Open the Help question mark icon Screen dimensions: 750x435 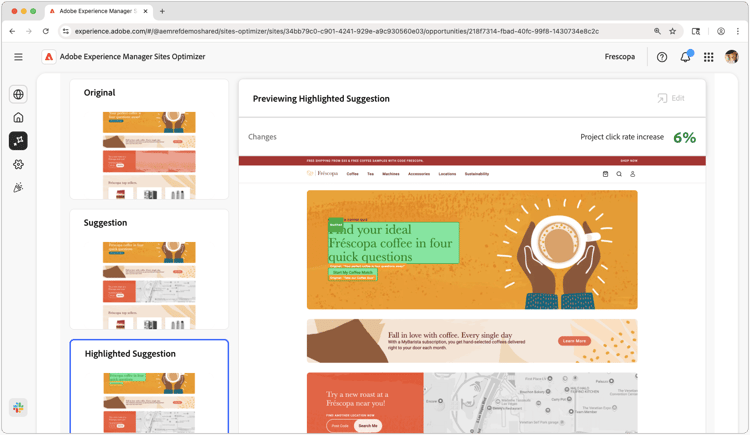(662, 57)
